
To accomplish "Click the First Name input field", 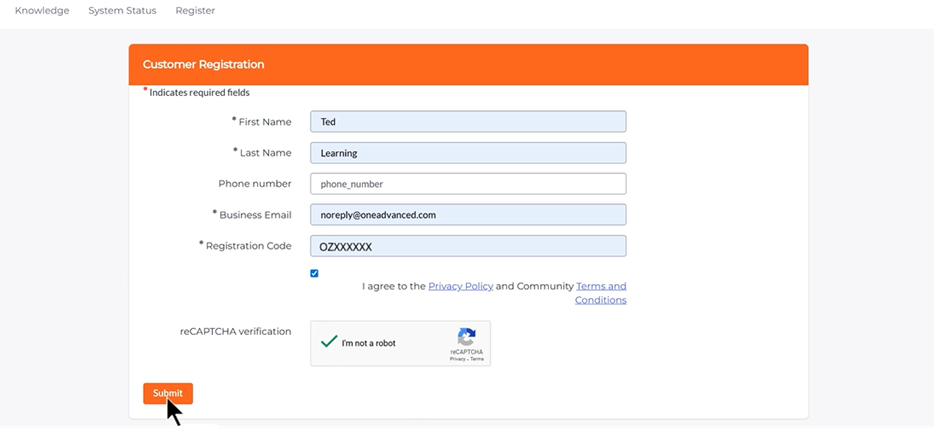I will click(468, 122).
